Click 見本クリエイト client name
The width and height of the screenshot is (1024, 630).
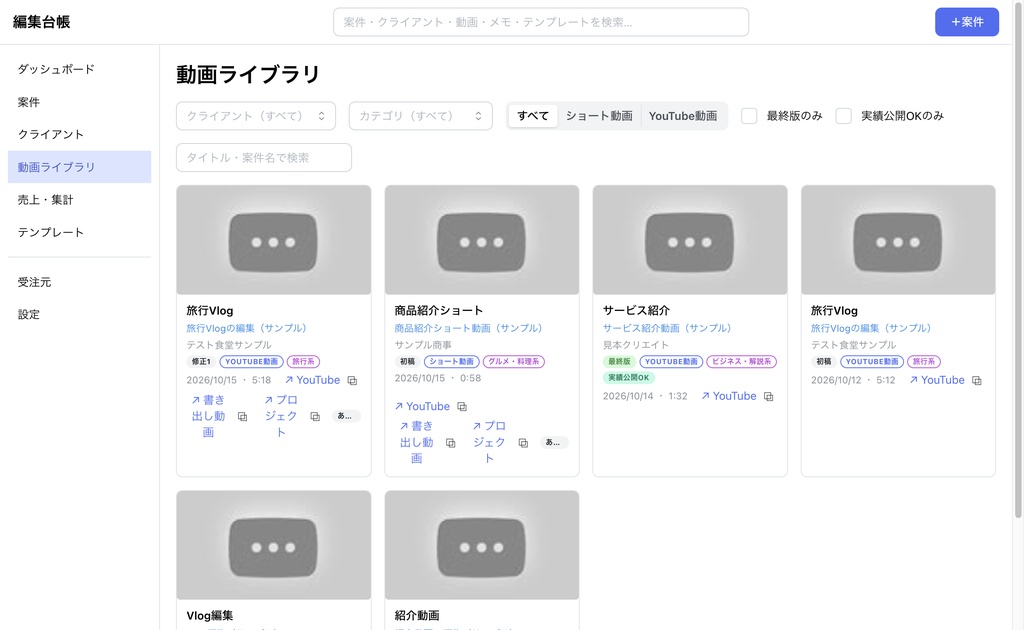(636, 345)
